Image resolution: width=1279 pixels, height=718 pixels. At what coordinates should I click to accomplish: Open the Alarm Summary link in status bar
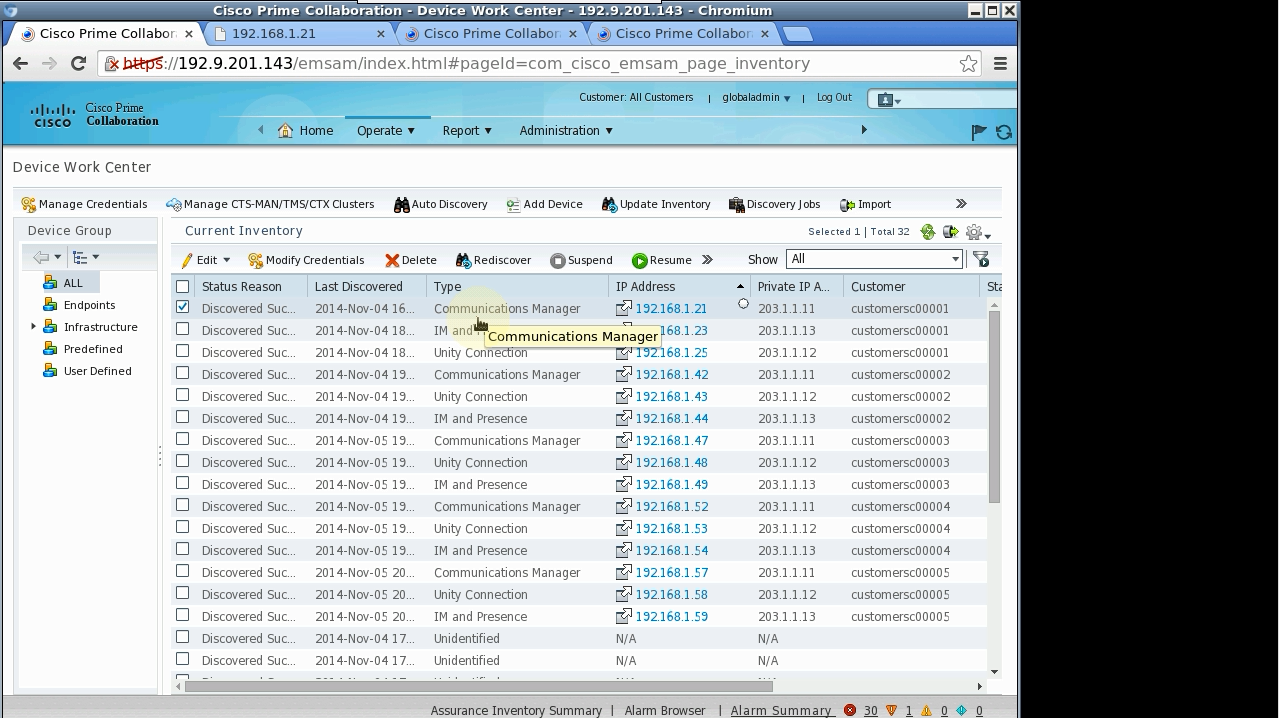click(781, 711)
